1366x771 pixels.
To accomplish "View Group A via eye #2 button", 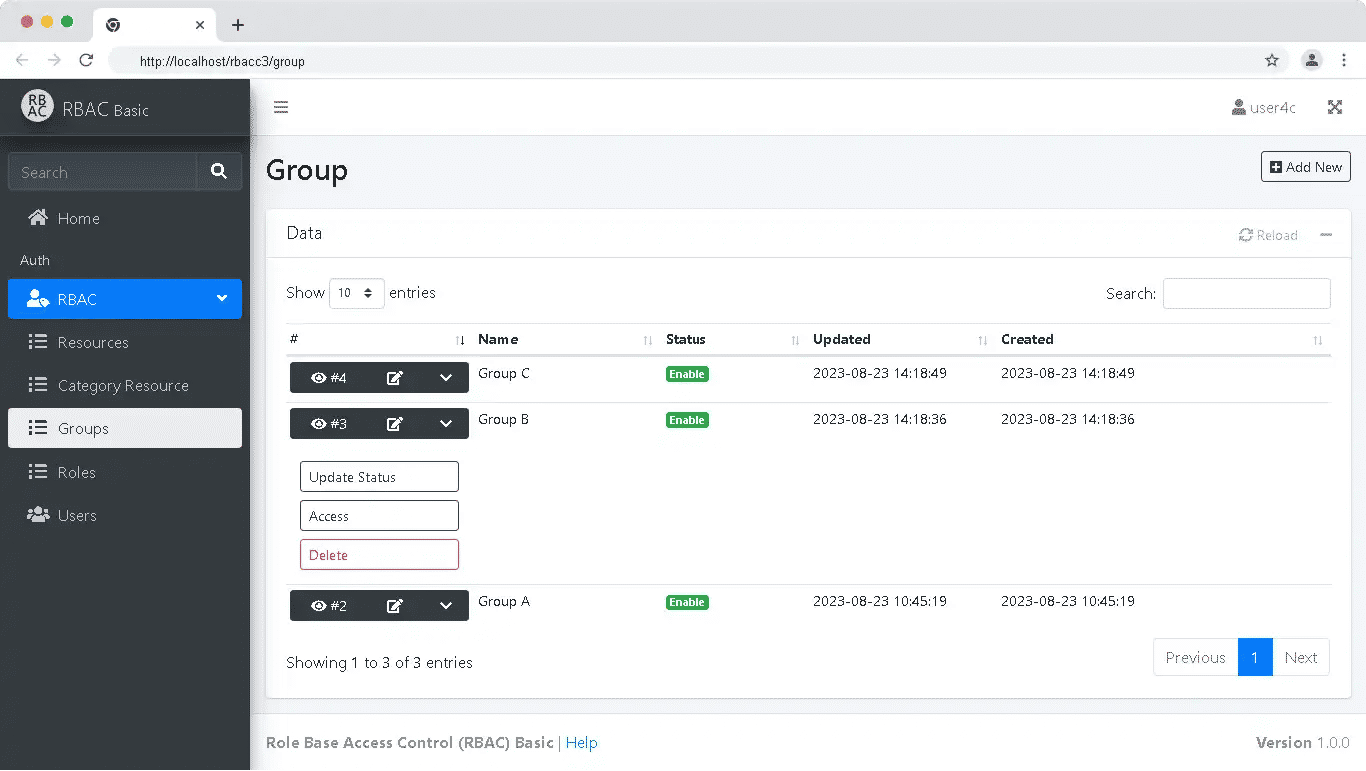I will point(329,606).
